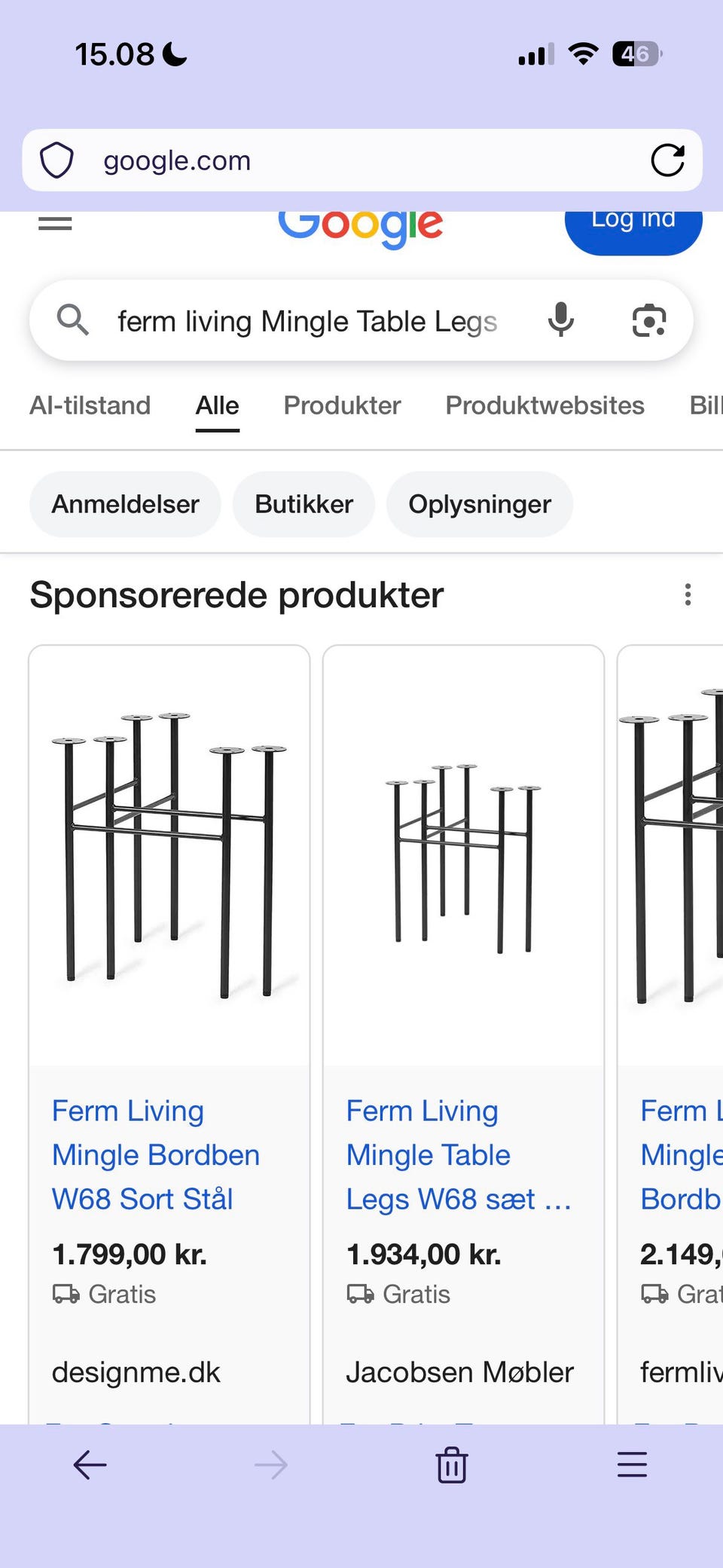
Task: Tap the voice search microphone icon
Action: [560, 321]
